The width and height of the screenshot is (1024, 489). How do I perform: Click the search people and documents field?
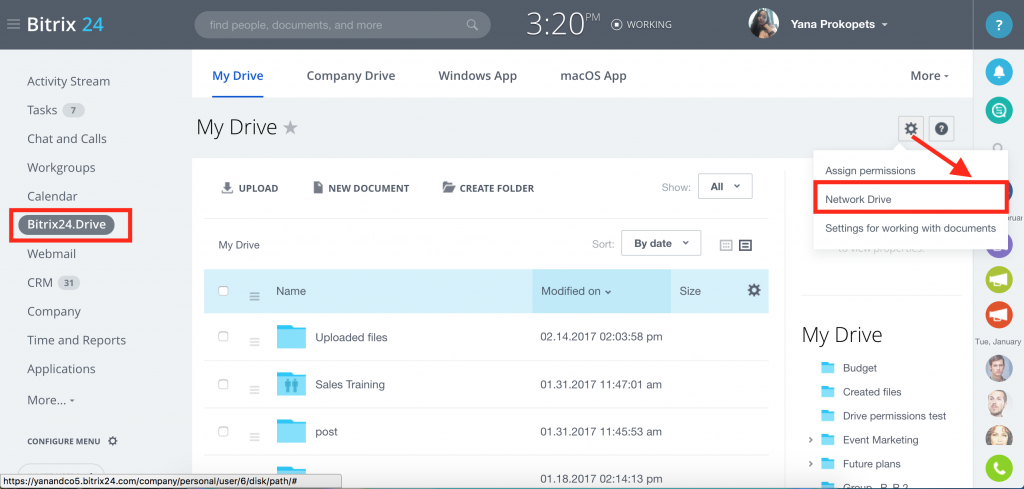[x=342, y=25]
